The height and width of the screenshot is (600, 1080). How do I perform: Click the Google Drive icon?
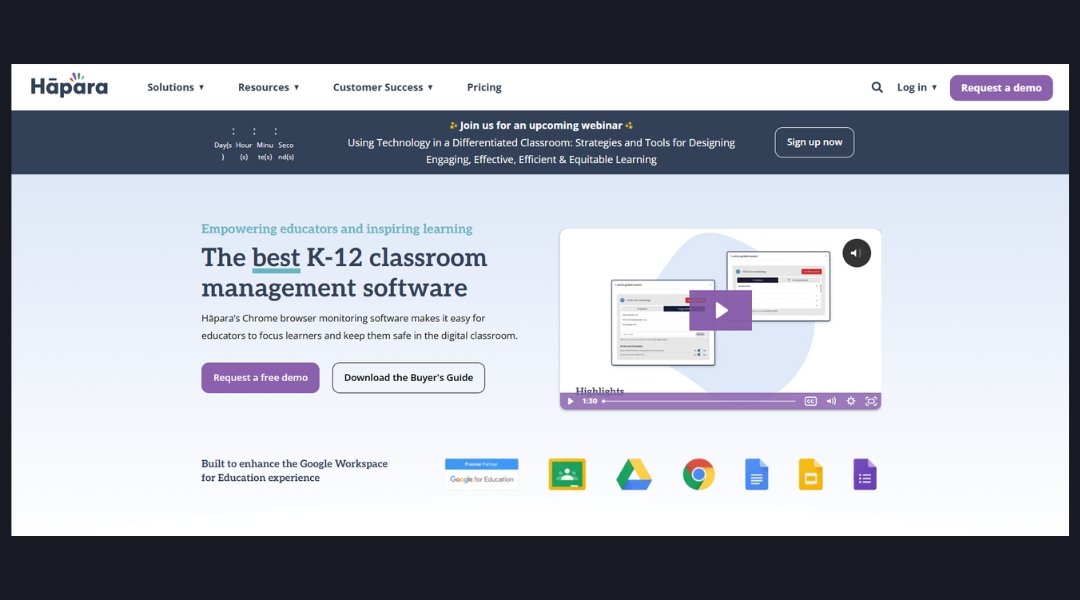[x=634, y=475]
